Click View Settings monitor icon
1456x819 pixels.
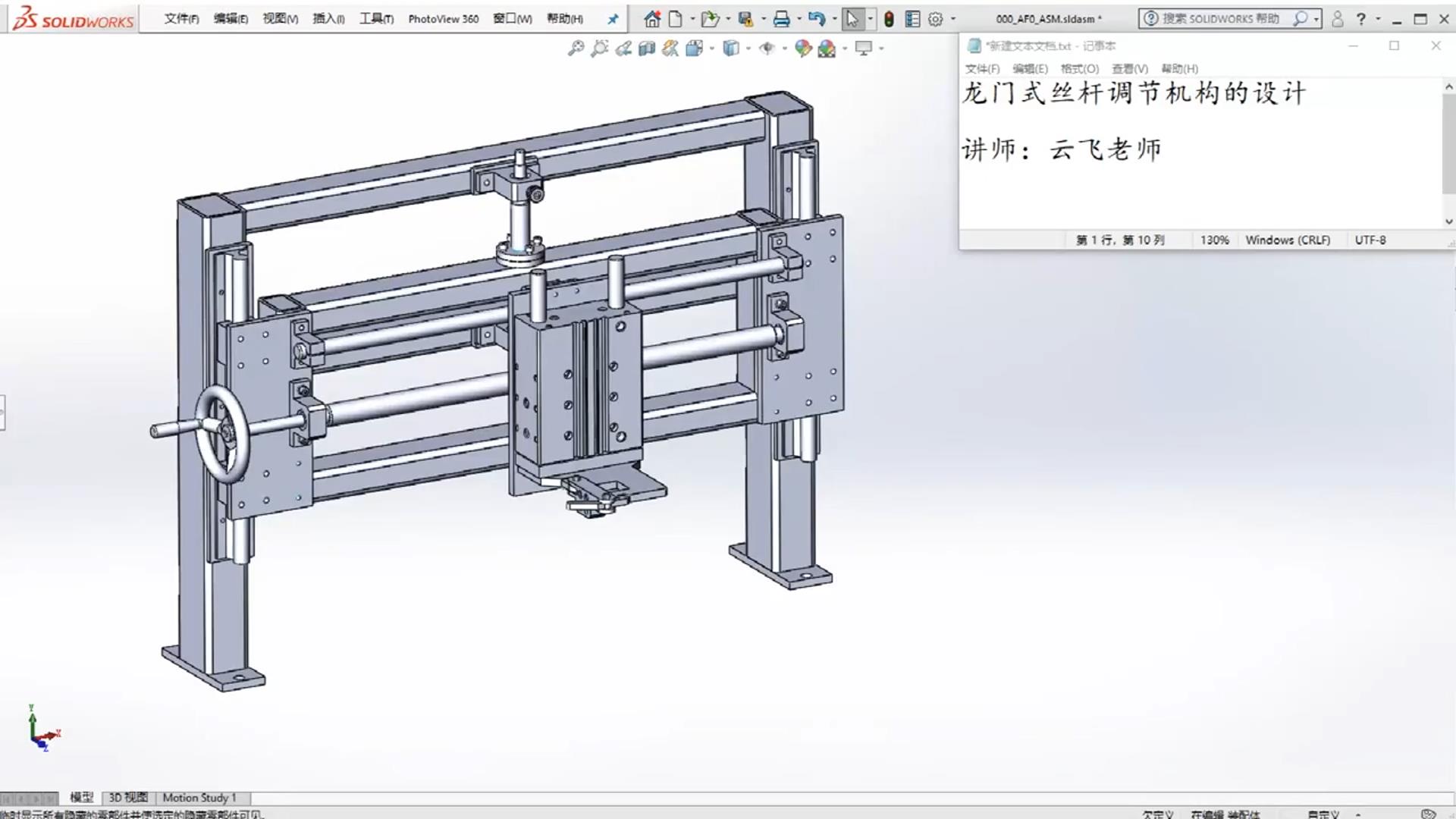click(863, 49)
